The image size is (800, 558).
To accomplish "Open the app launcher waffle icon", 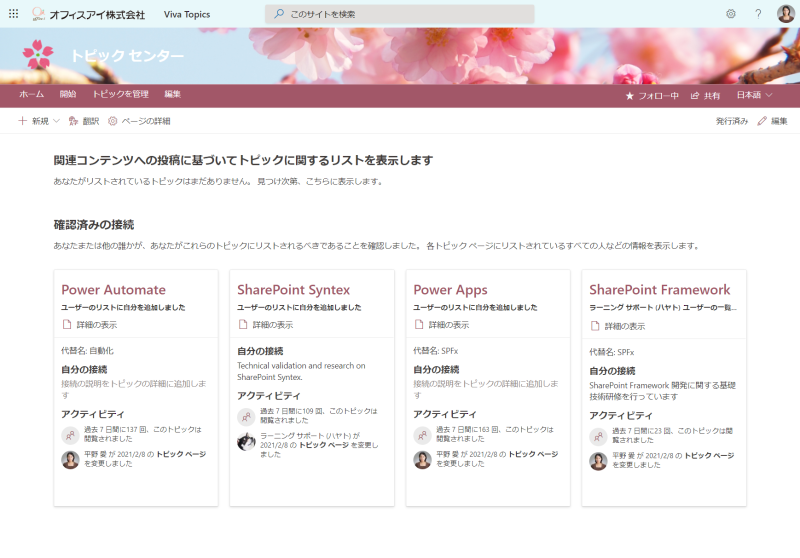I will click(x=13, y=14).
